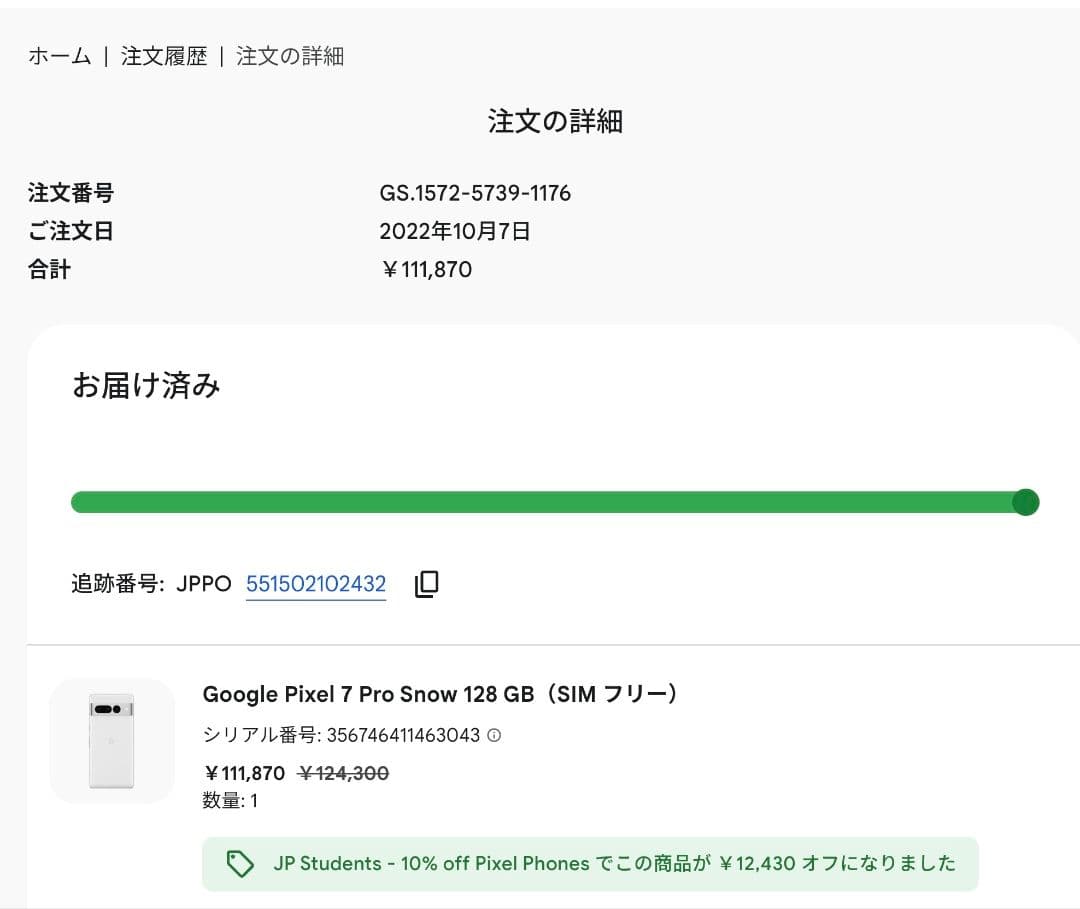Click the お届け済み status heading

pos(146,385)
